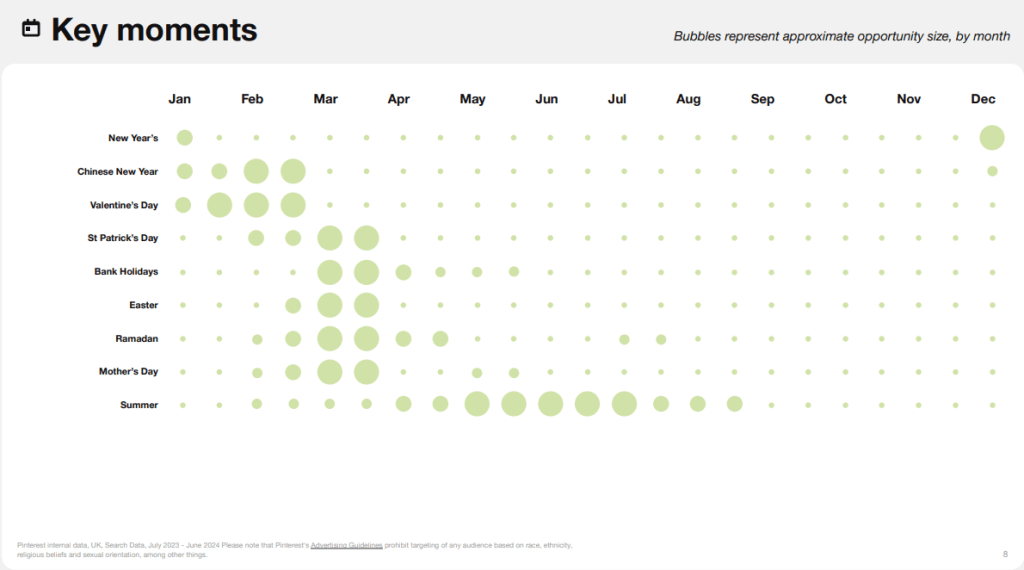Click the Chinese New Year row label
This screenshot has height=570, width=1024.
click(x=118, y=171)
